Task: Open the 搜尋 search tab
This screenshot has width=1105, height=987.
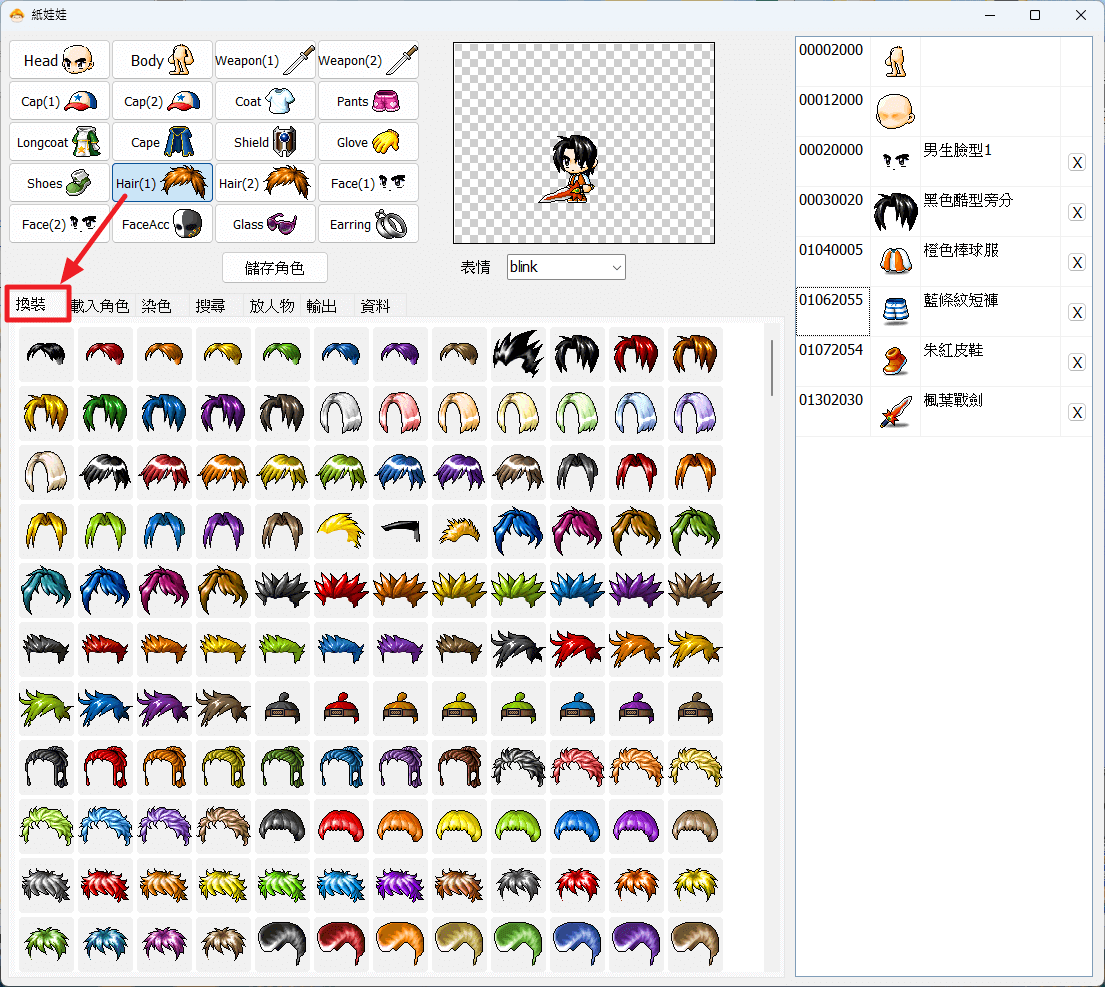Action: click(210, 306)
